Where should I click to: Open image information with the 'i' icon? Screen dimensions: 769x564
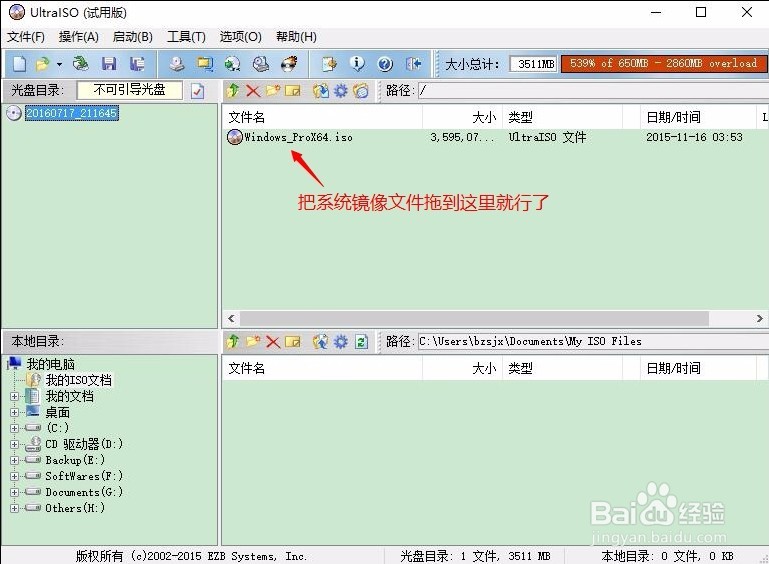pyautogui.click(x=357, y=64)
